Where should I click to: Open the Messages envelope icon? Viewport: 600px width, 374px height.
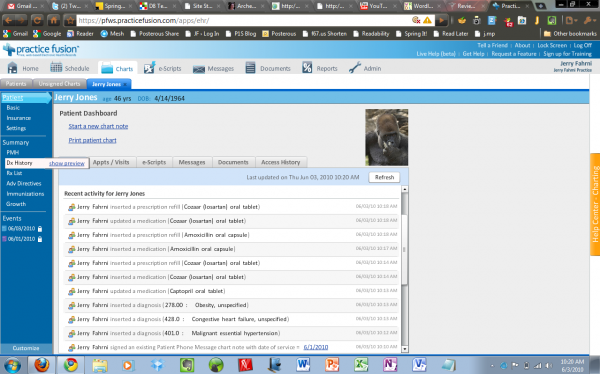coord(199,69)
